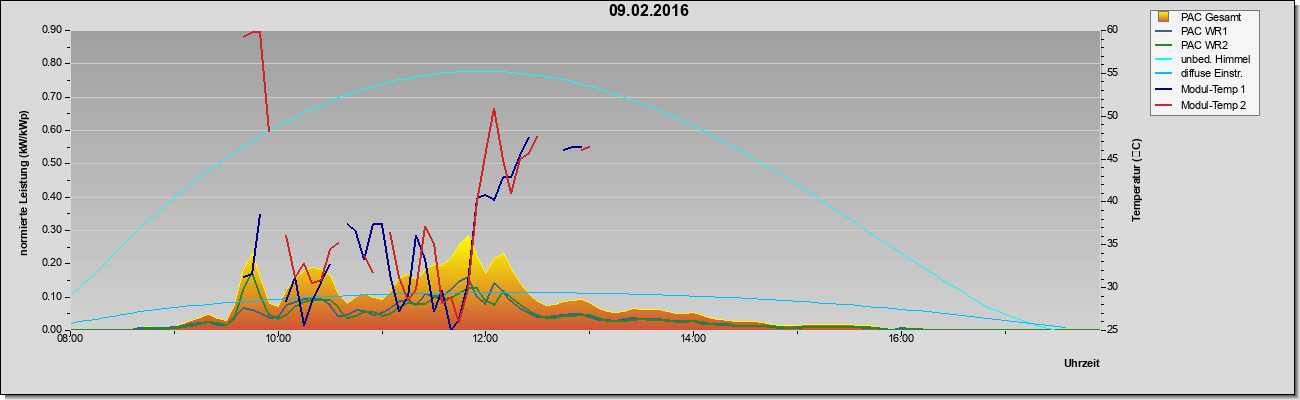Click the 10:00 time axis tick
1300x400 pixels.
pyautogui.click(x=278, y=339)
